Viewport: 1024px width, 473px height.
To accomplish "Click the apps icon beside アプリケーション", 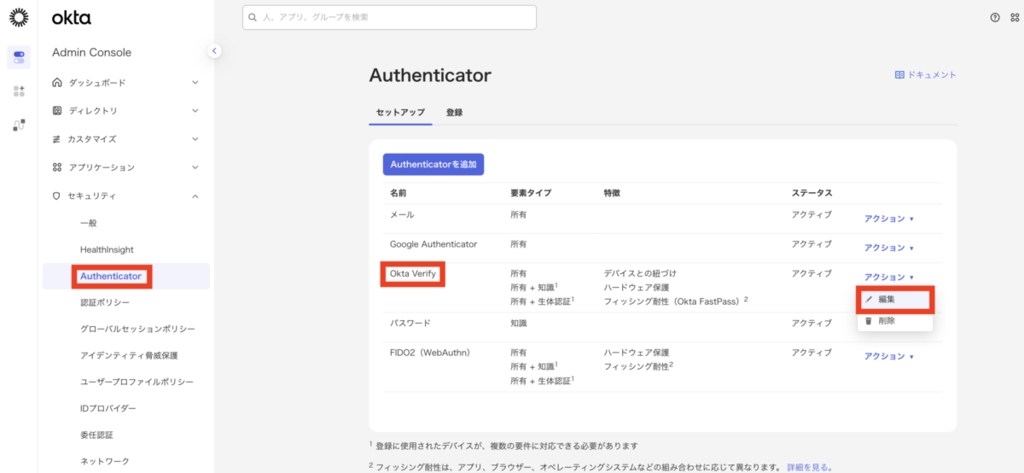I will point(57,167).
